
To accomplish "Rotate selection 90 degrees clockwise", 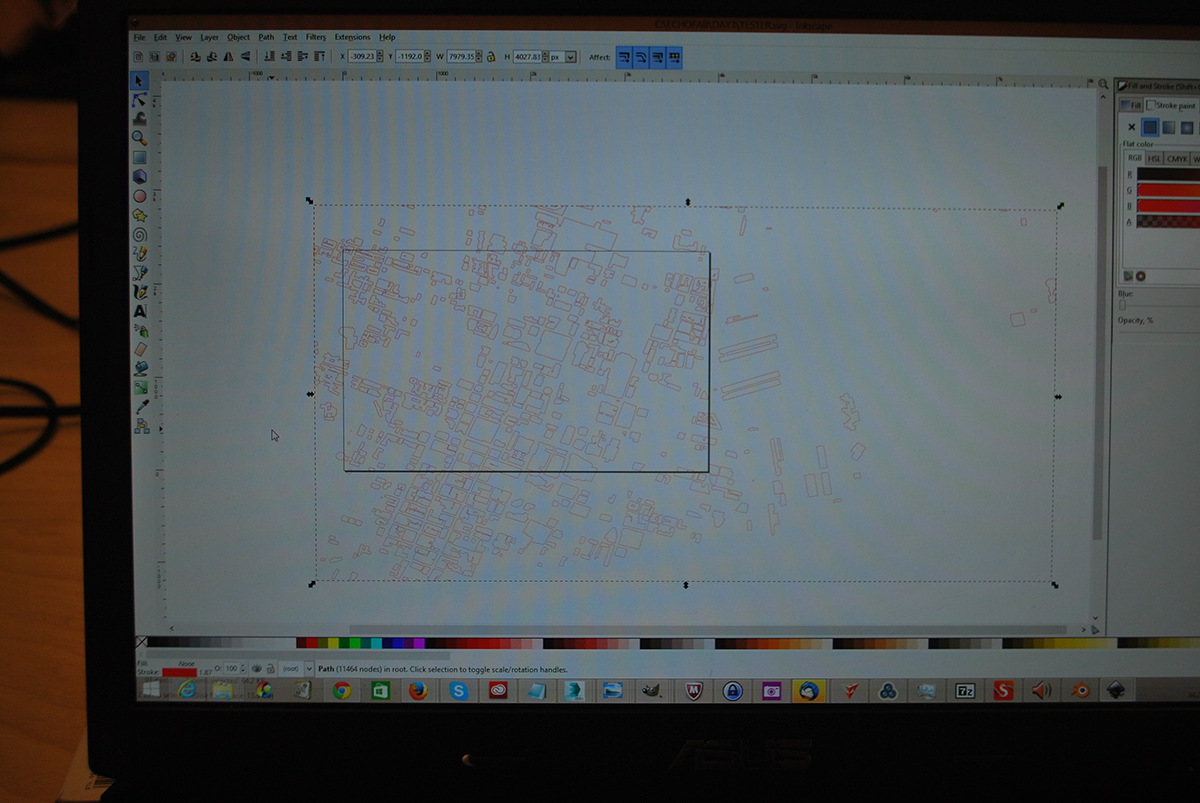I will pyautogui.click(x=212, y=57).
